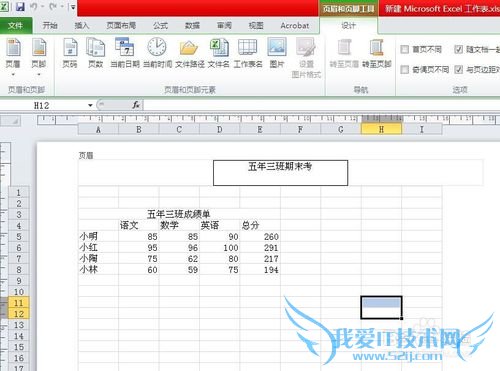Click cell containing 小陶
The image size is (500, 371).
99,259
